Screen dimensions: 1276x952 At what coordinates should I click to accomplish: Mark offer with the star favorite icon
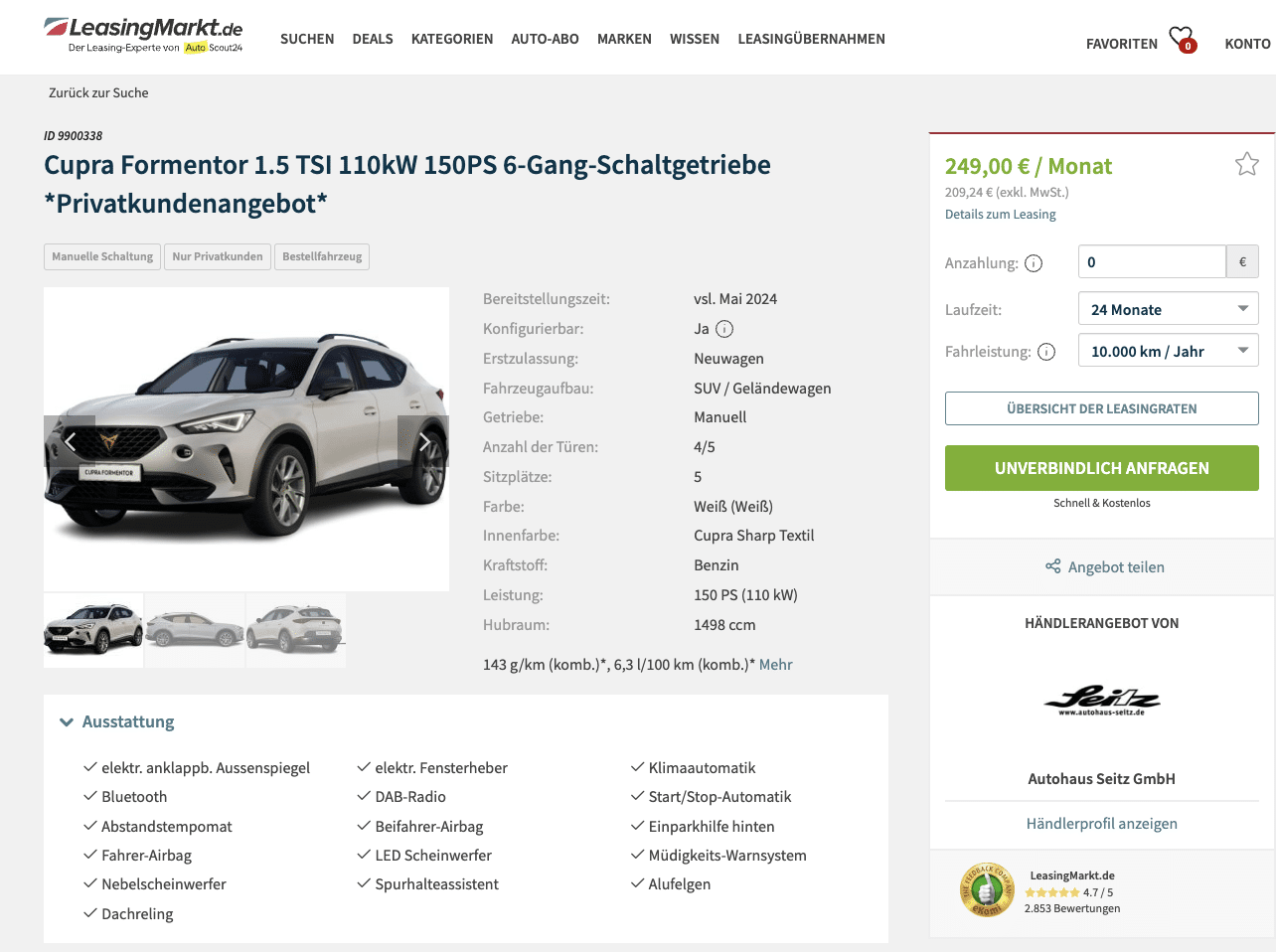tap(1247, 164)
